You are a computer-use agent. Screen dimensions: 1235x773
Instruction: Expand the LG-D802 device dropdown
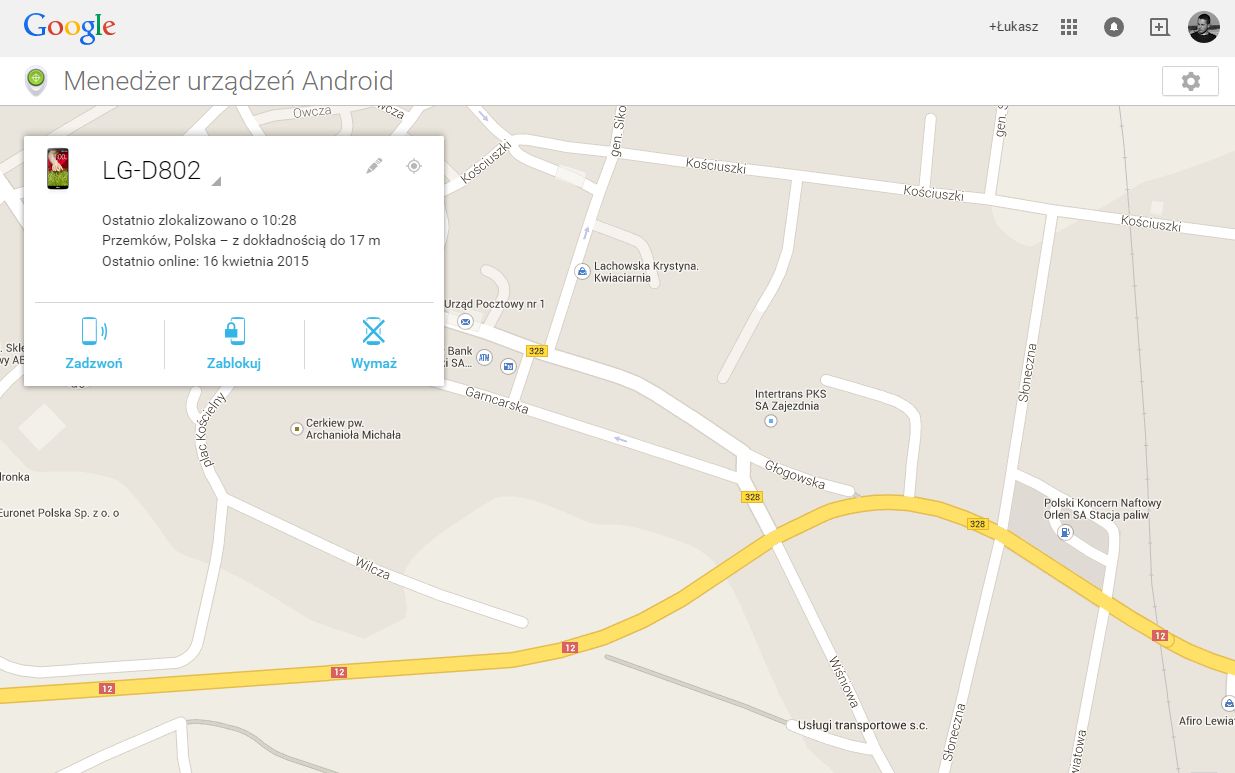[216, 181]
